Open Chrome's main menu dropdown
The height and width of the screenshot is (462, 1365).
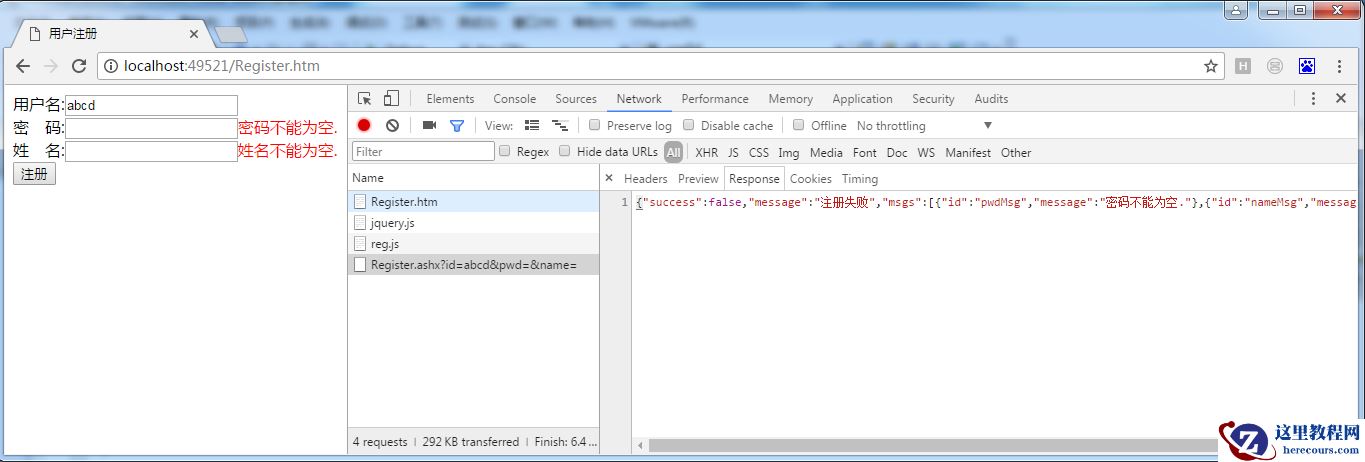(x=1339, y=66)
